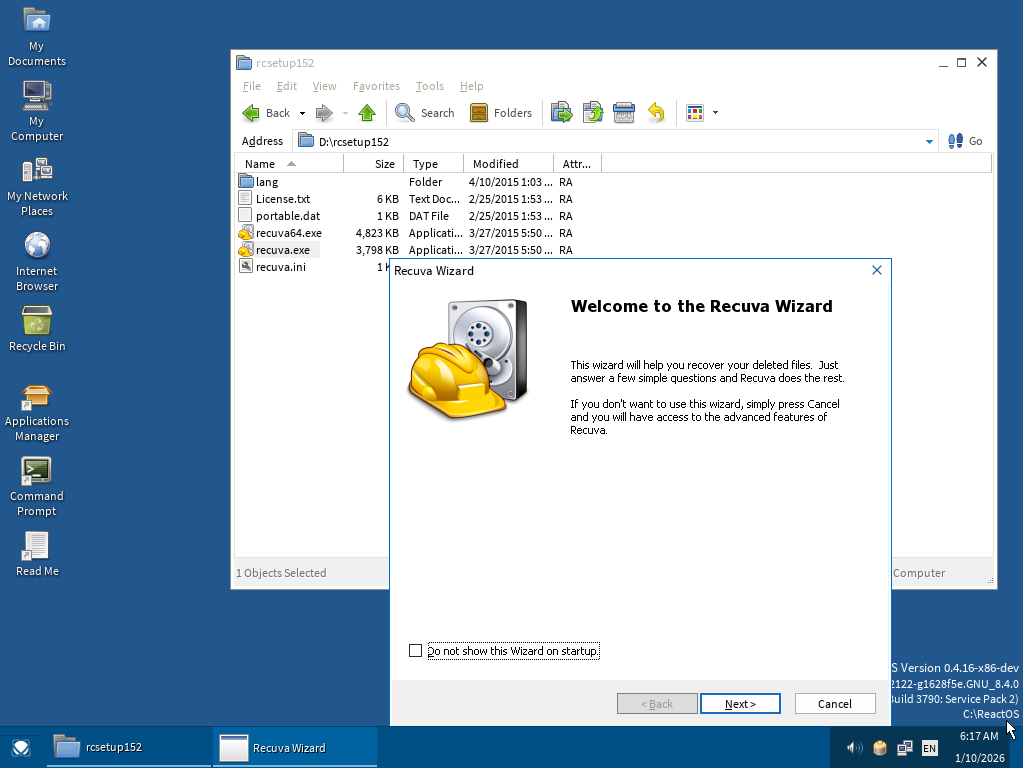Click the Move To toolbar icon
Image resolution: width=1023 pixels, height=768 pixels.
(561, 113)
